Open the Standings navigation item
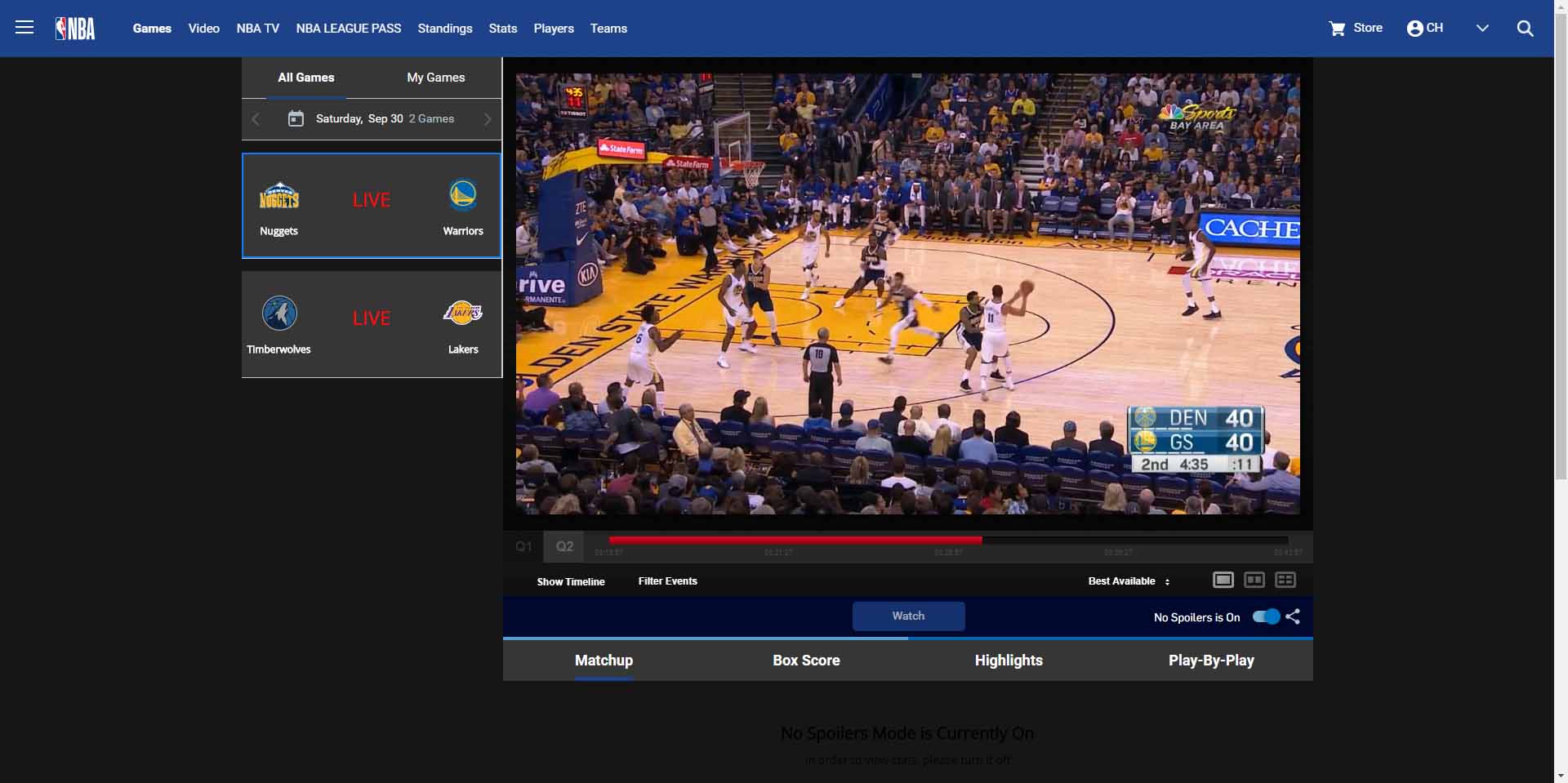1568x783 pixels. point(444,28)
